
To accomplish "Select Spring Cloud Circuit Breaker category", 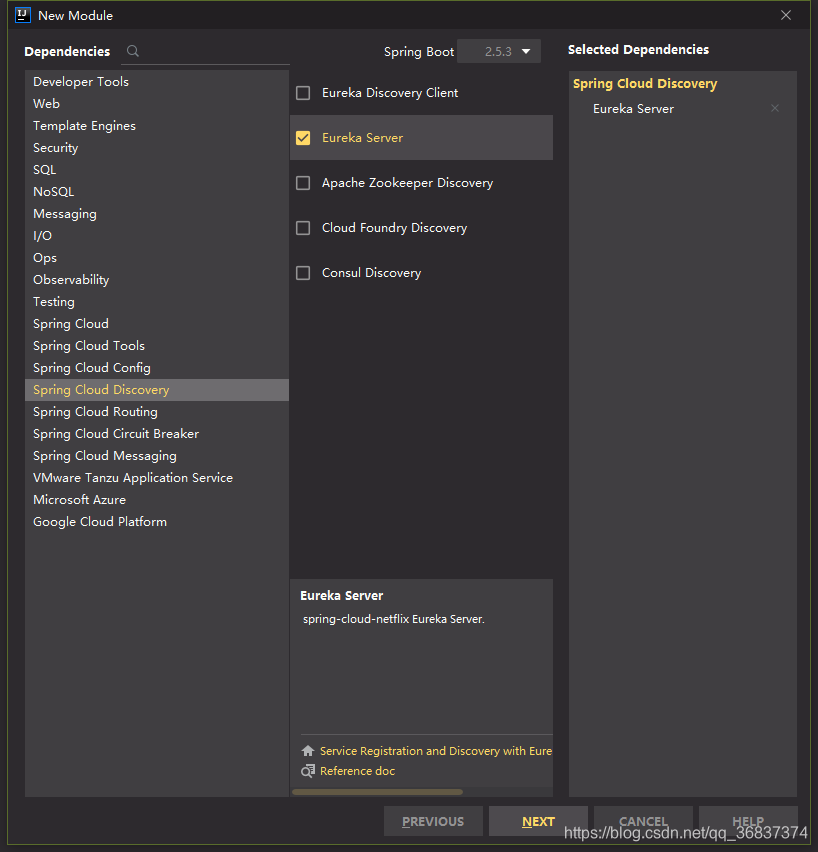I will click(157, 434).
